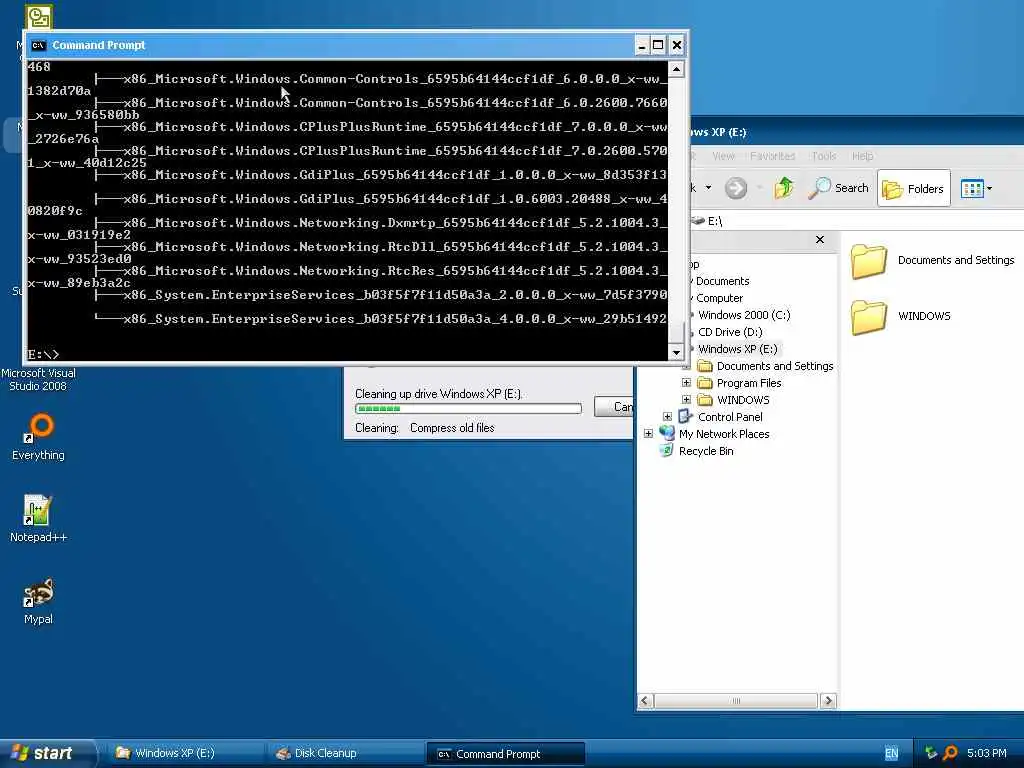Switch to Disk Cleanup taskbar button
1024x768 pixels.
coord(345,753)
